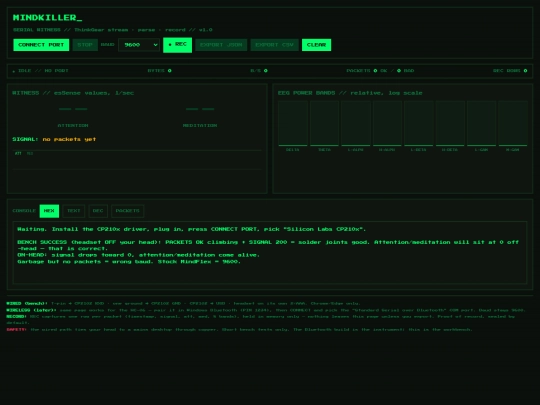Stop the stream with the STOP button
The width and height of the screenshot is (540, 405).
pos(85,45)
